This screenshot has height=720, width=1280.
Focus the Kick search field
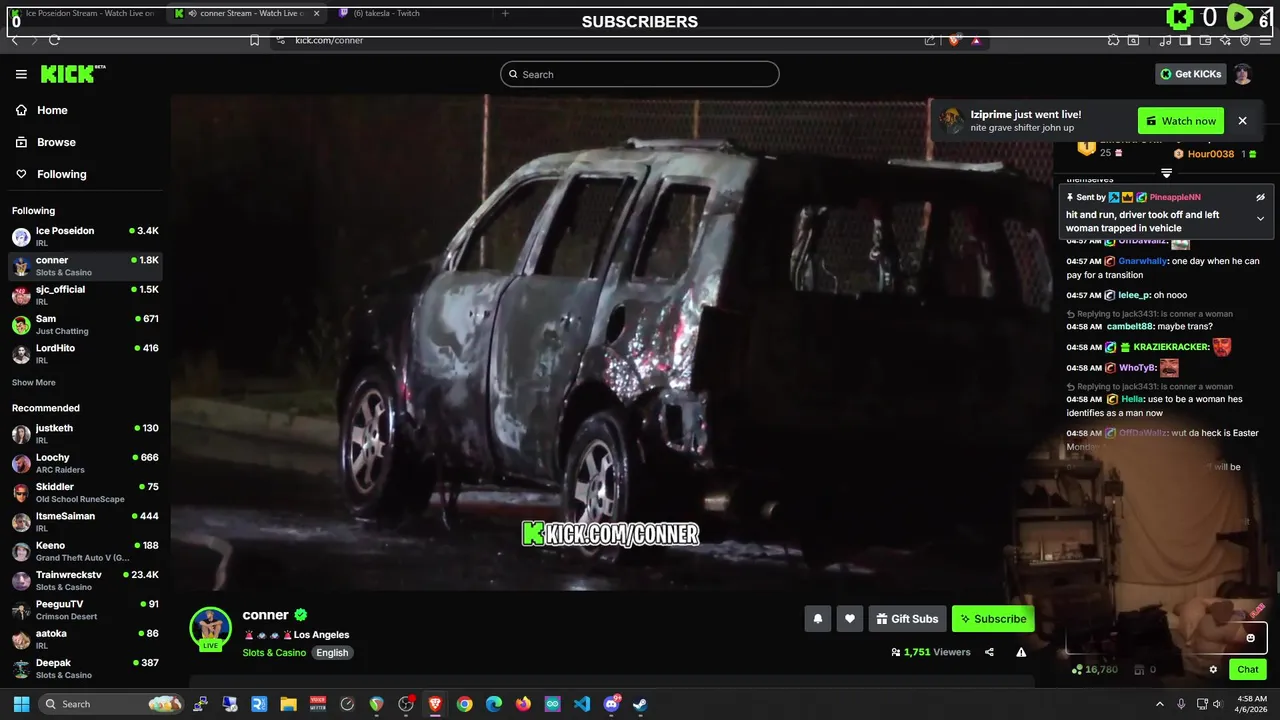tap(640, 74)
